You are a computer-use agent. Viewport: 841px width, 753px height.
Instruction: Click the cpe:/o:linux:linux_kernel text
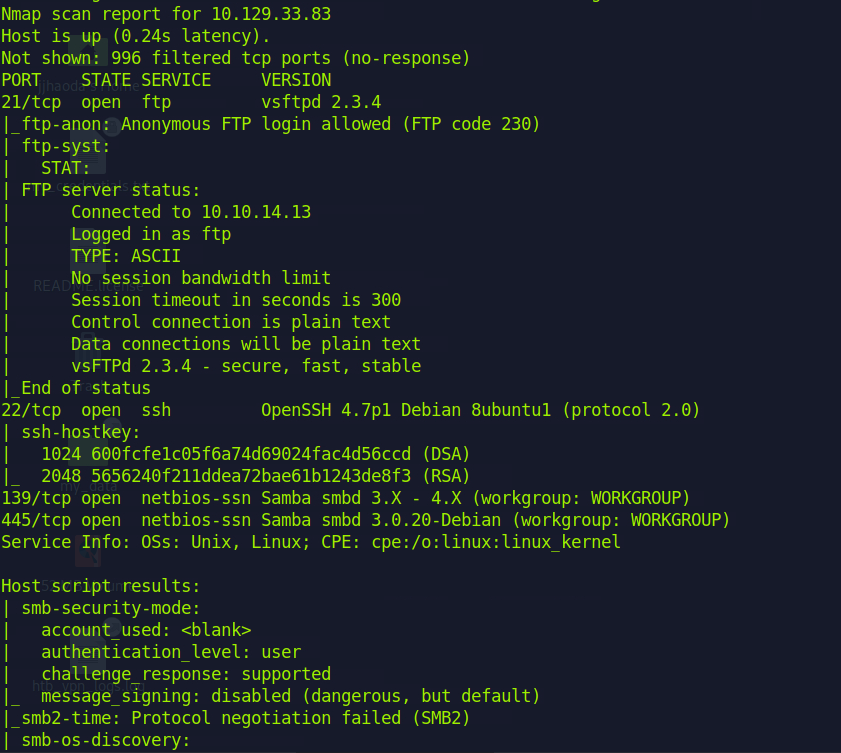pos(496,542)
